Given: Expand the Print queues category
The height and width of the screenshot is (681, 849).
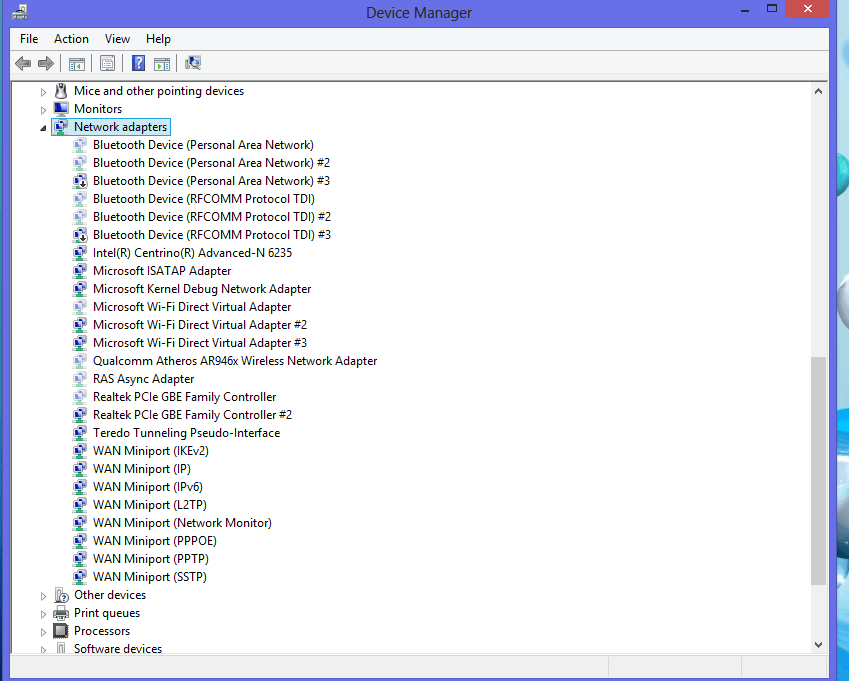Looking at the screenshot, I should 43,614.
